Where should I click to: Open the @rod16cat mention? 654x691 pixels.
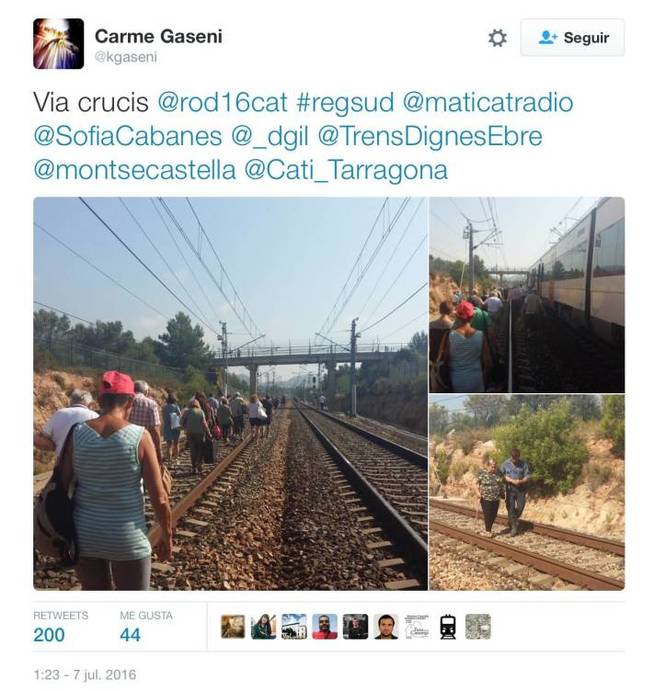(222, 102)
